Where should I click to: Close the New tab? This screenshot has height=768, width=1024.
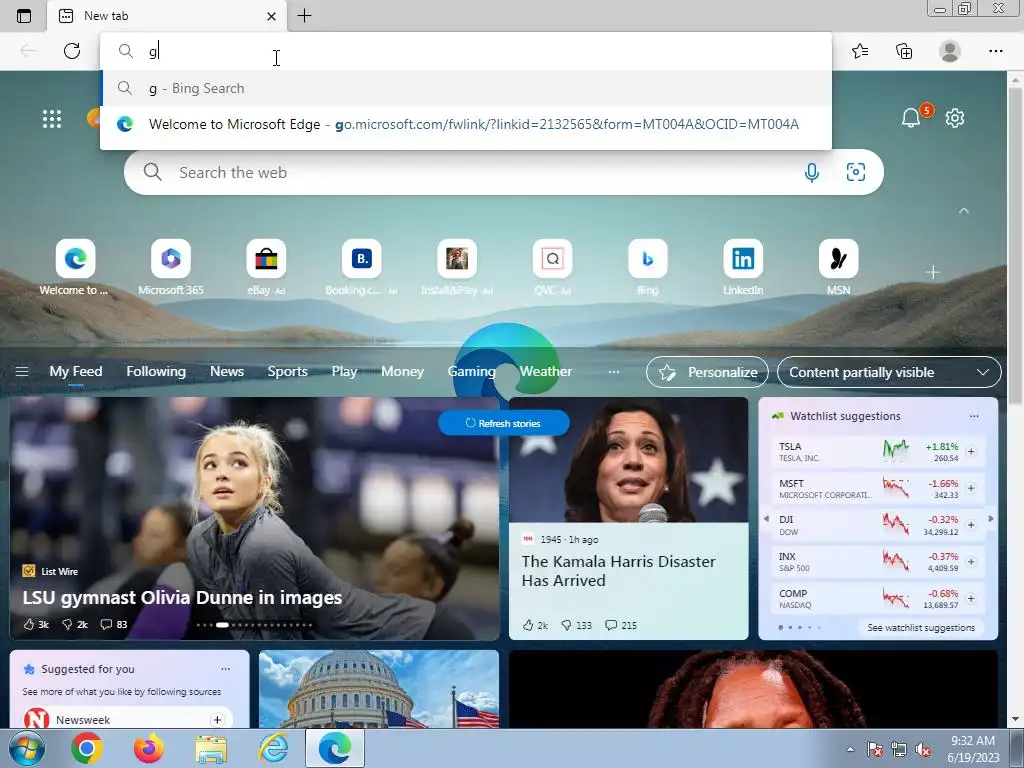[271, 16]
